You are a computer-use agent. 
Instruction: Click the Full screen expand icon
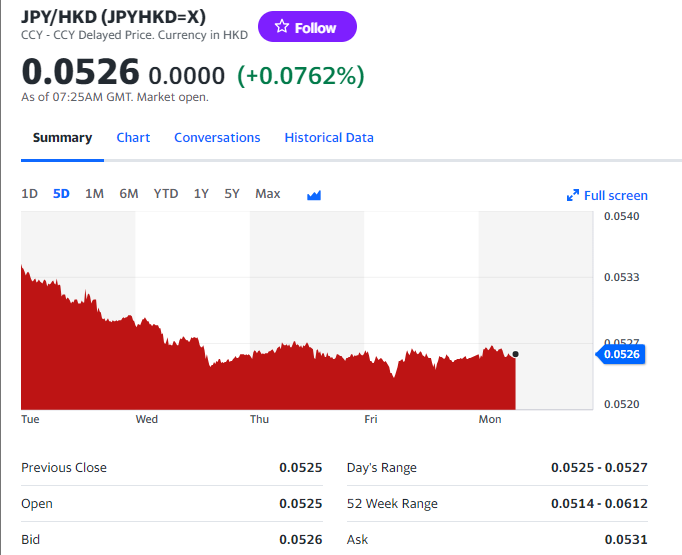[573, 196]
